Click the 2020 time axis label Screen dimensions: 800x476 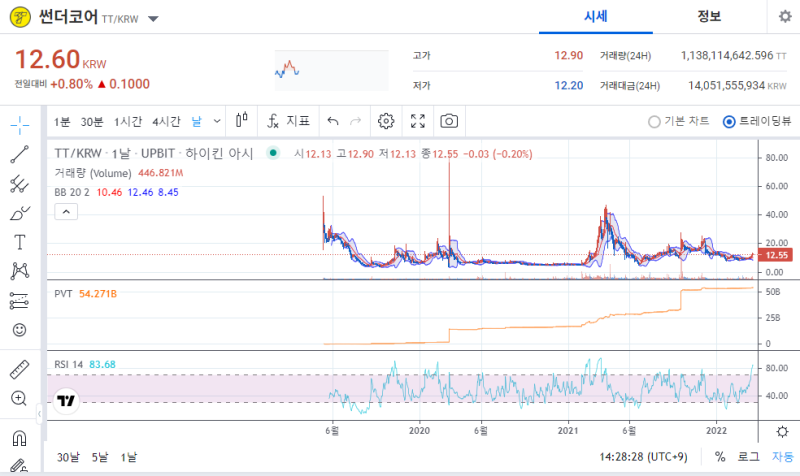pos(419,431)
